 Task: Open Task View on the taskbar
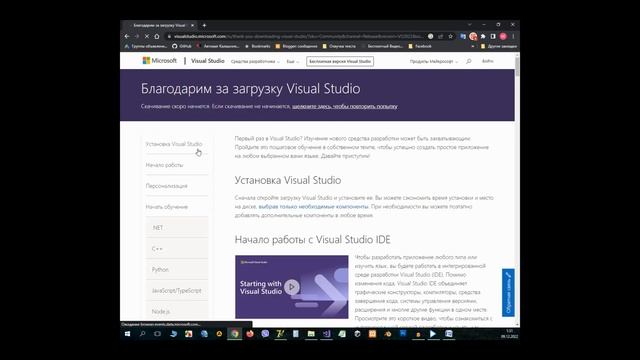(158, 334)
